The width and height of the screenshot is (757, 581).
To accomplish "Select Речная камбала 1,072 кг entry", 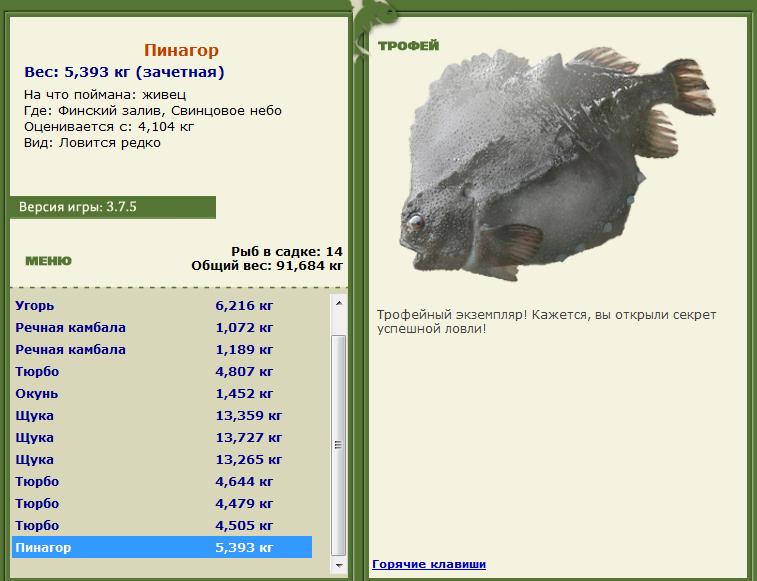I will click(x=162, y=327).
